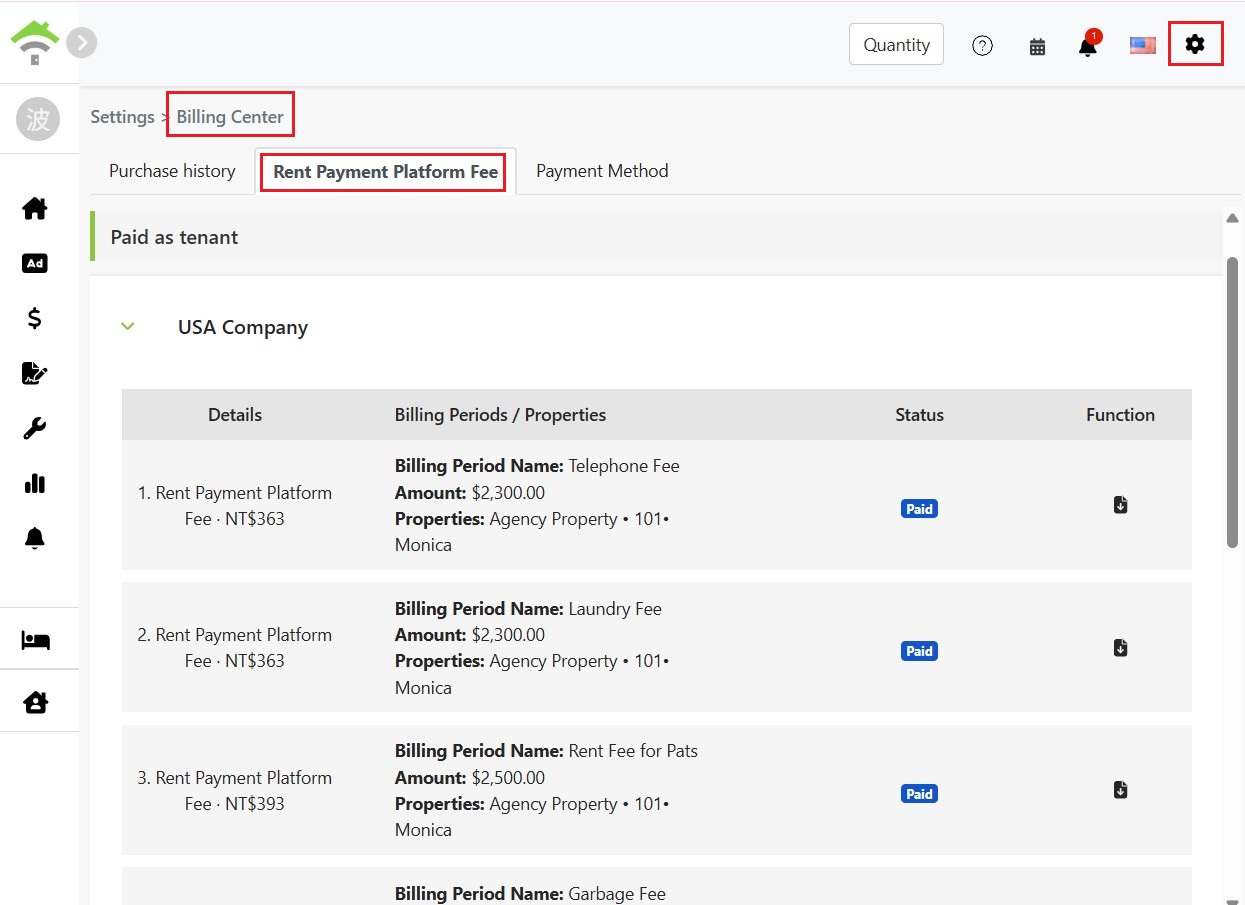Download receipt for Laundry Fee row

click(x=1121, y=648)
